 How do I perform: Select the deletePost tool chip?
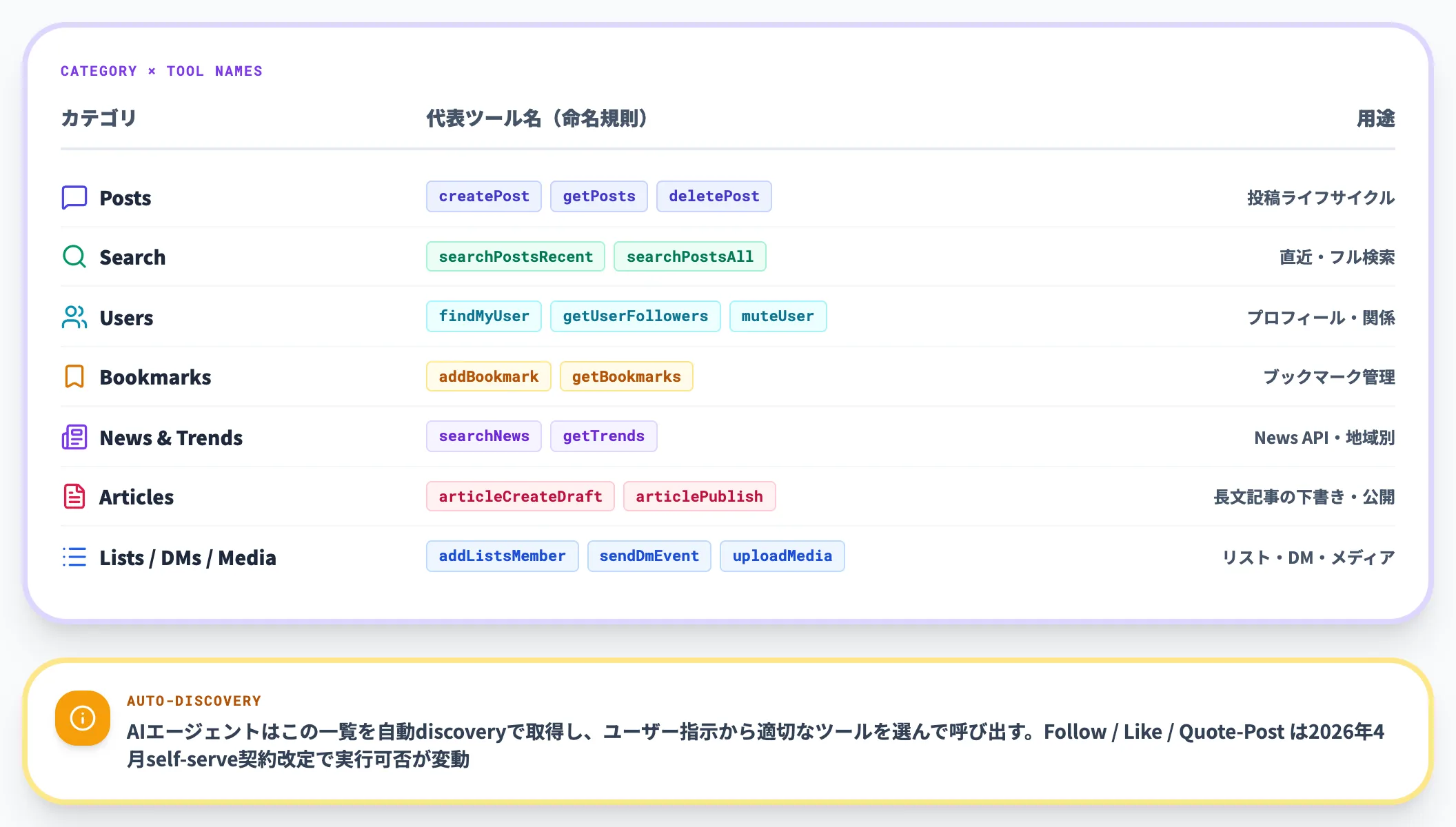click(x=714, y=196)
